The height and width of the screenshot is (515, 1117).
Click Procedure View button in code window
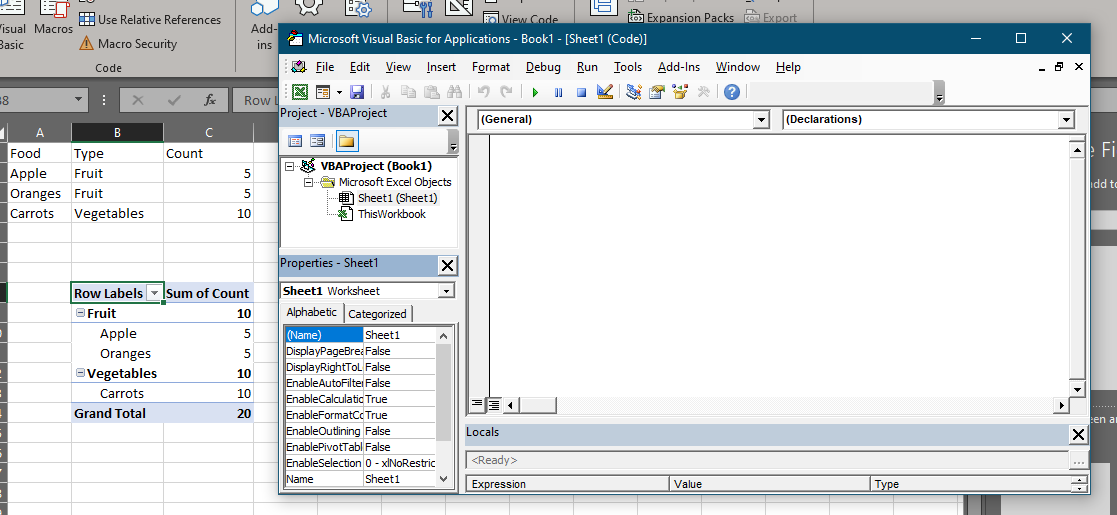pos(477,405)
